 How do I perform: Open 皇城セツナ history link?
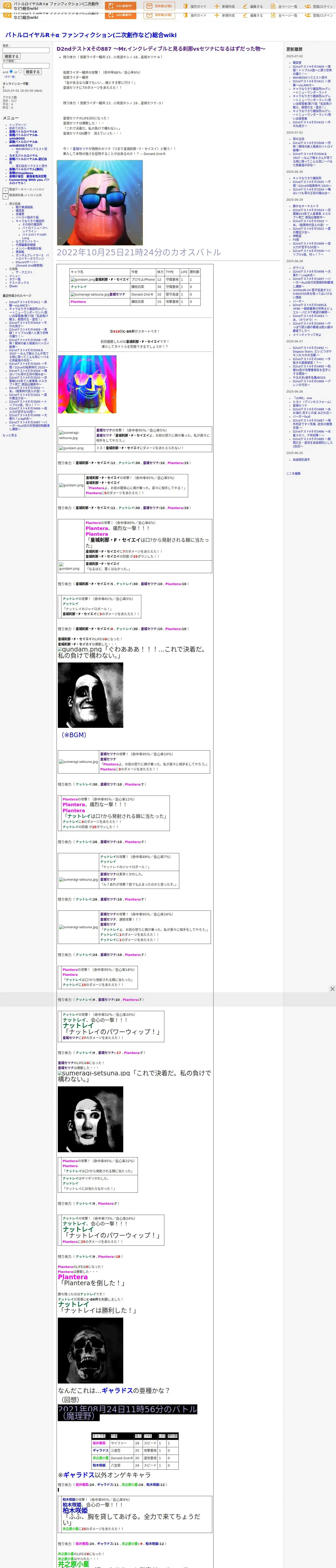point(300,405)
